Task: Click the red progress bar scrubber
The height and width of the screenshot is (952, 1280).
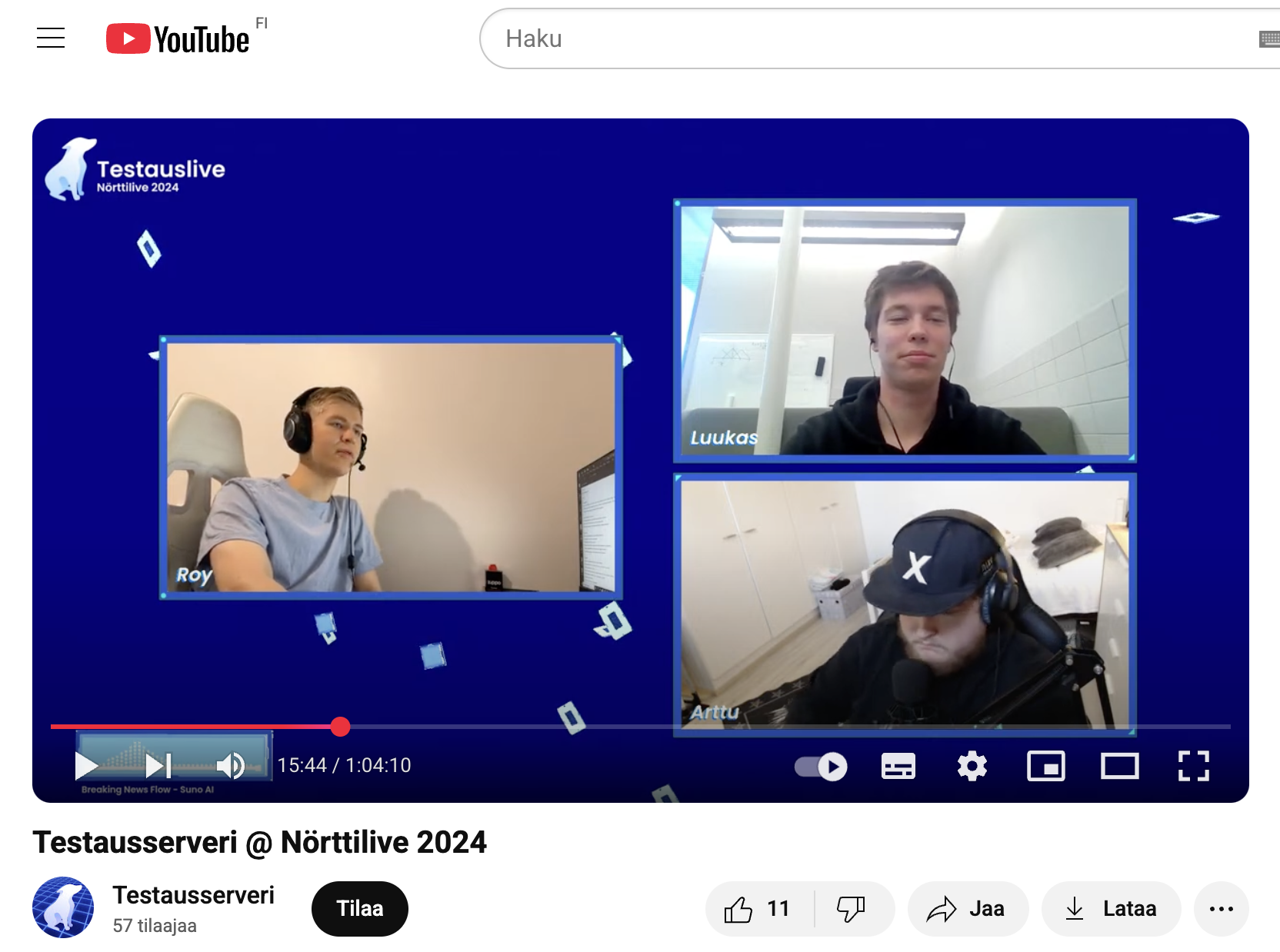Action: tap(341, 726)
